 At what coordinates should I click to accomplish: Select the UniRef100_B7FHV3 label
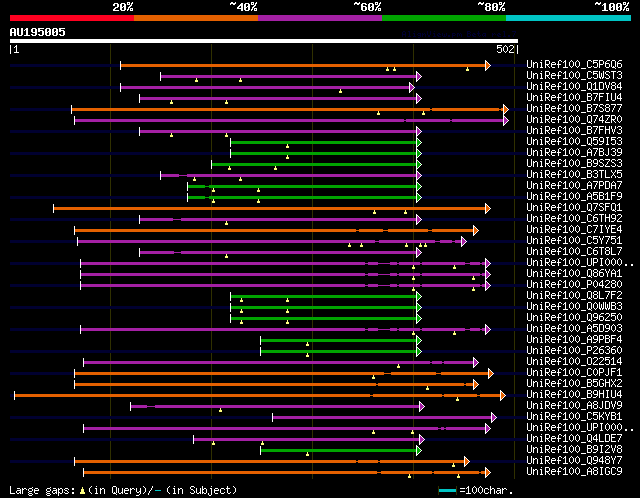(x=574, y=130)
